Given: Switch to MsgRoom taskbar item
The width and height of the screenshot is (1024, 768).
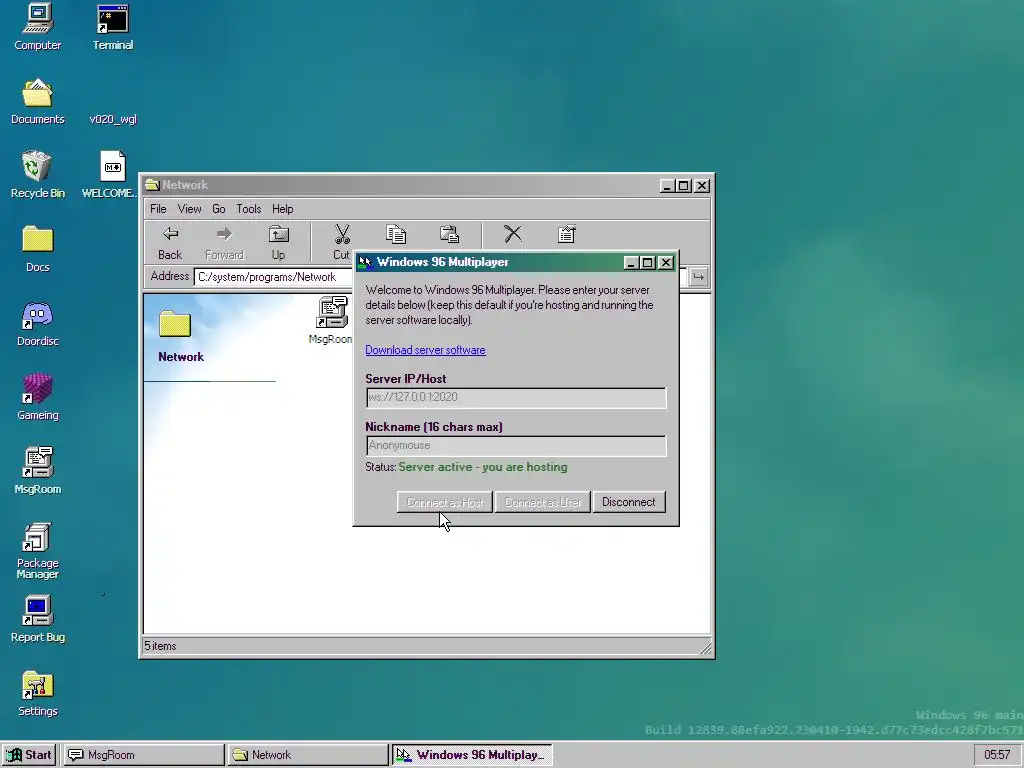Looking at the screenshot, I should click(x=143, y=755).
